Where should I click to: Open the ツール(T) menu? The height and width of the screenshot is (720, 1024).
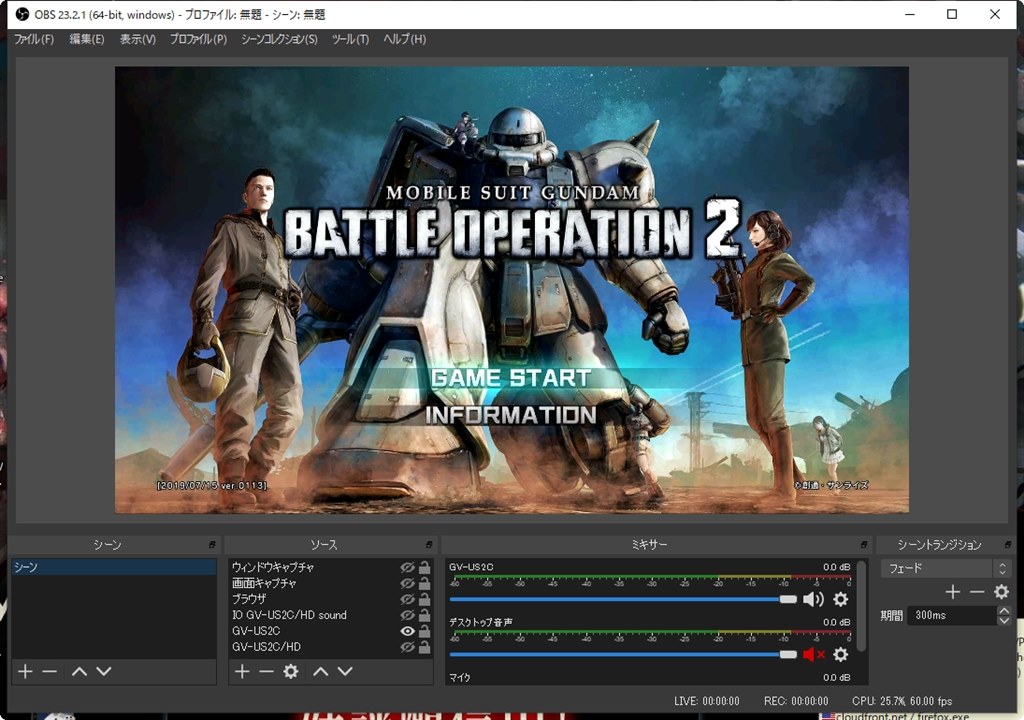(x=350, y=39)
